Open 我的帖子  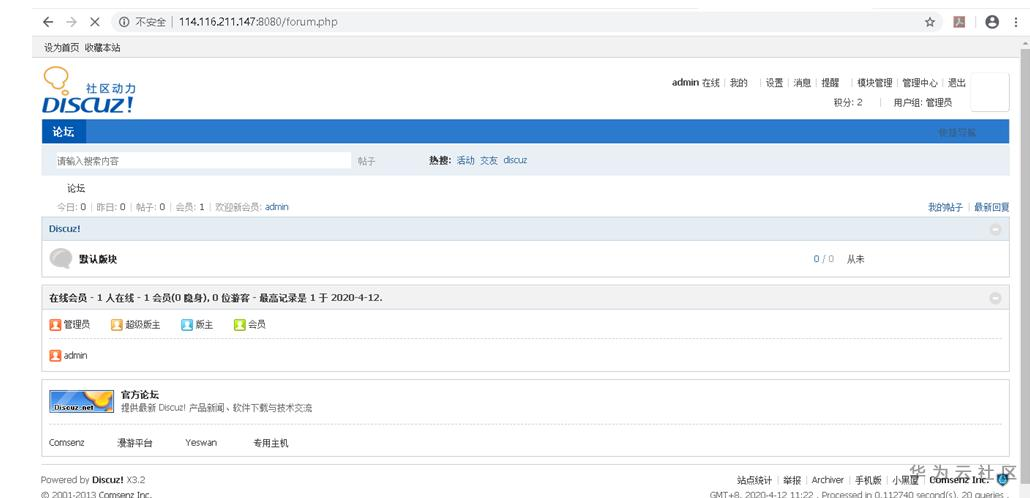(945, 207)
